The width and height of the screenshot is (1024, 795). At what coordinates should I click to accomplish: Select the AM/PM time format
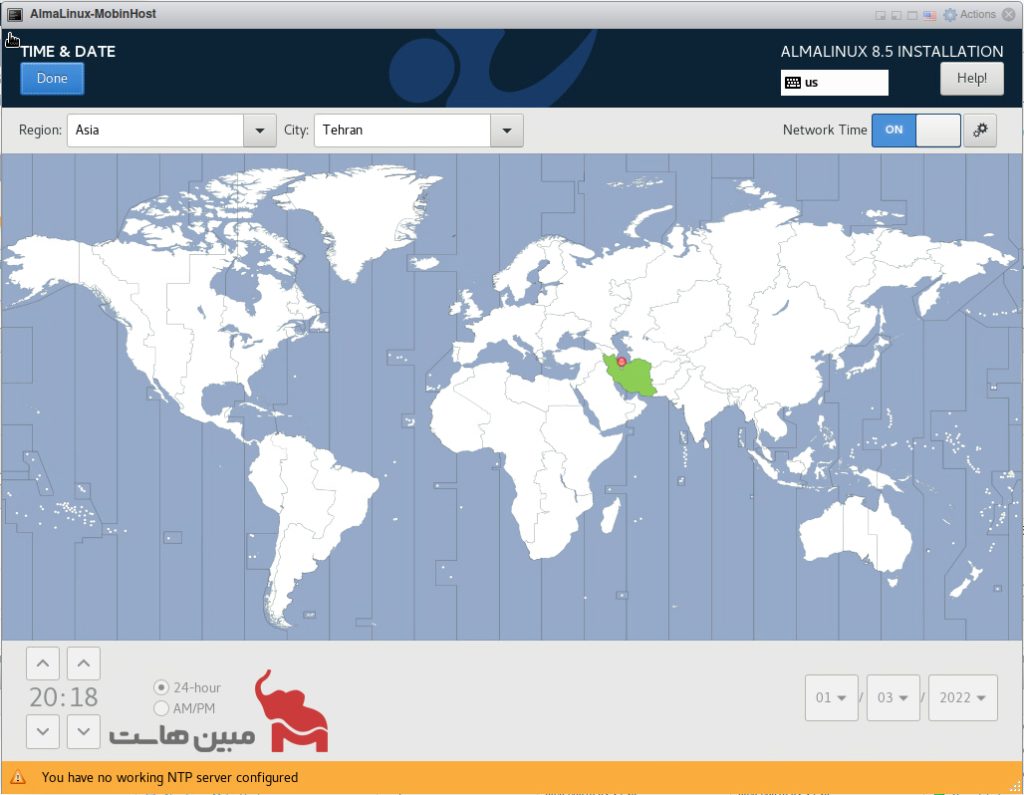(184, 708)
